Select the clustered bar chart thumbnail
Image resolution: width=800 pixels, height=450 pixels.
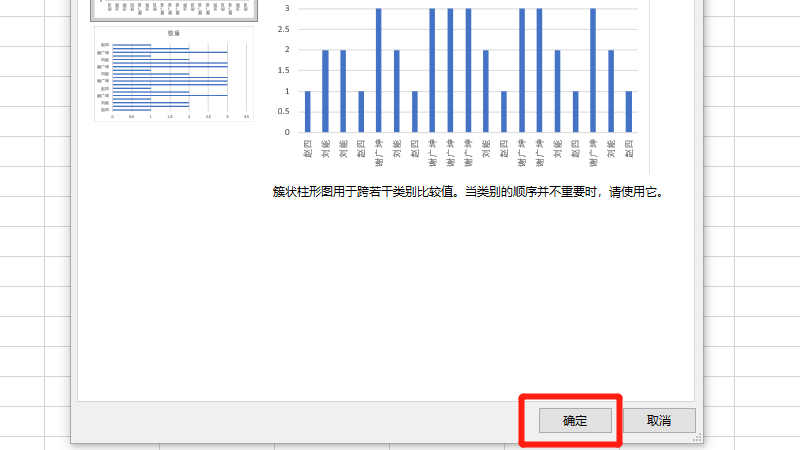pyautogui.click(x=174, y=74)
